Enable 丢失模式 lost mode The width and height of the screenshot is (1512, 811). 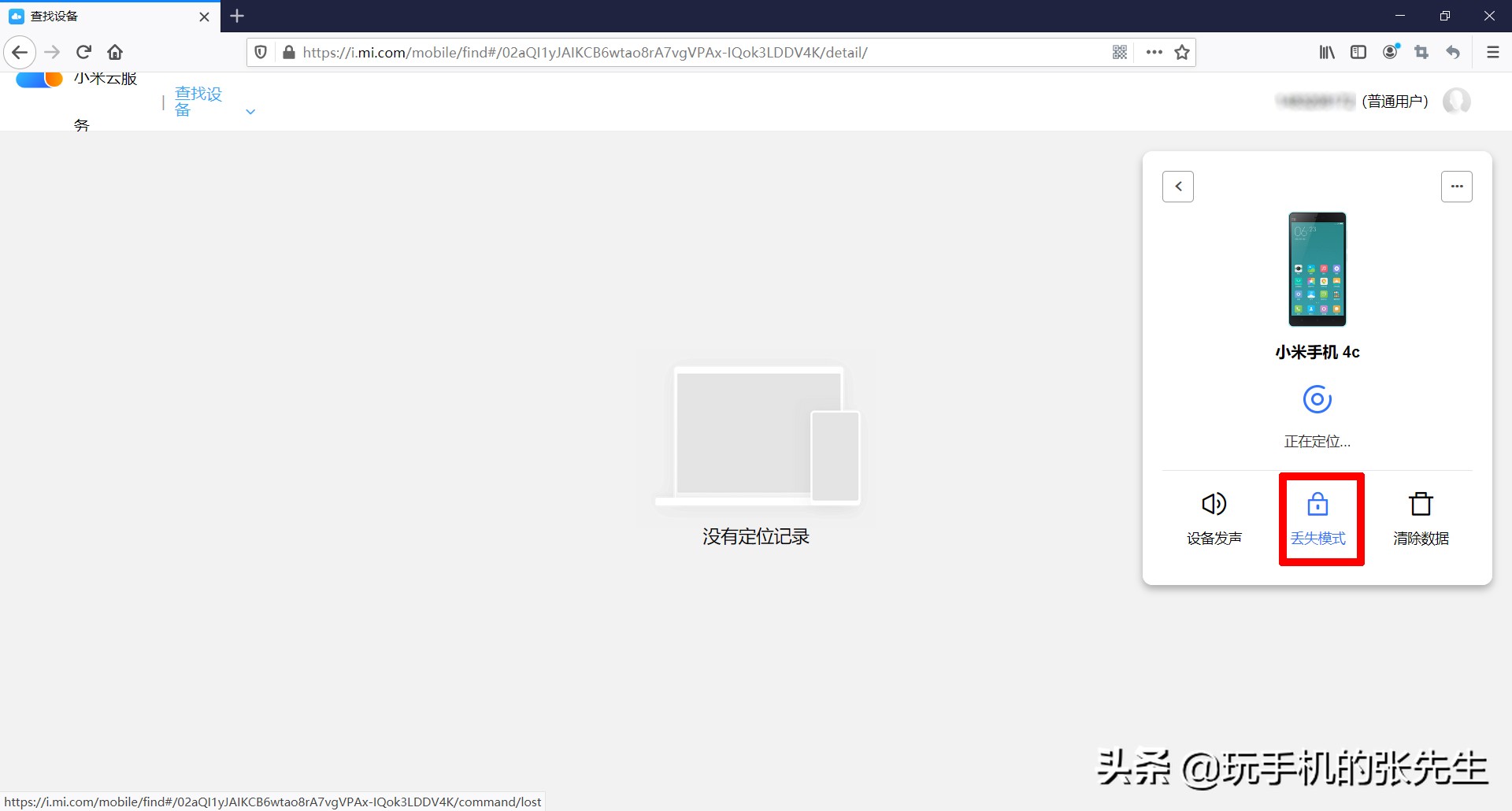coord(1318,520)
